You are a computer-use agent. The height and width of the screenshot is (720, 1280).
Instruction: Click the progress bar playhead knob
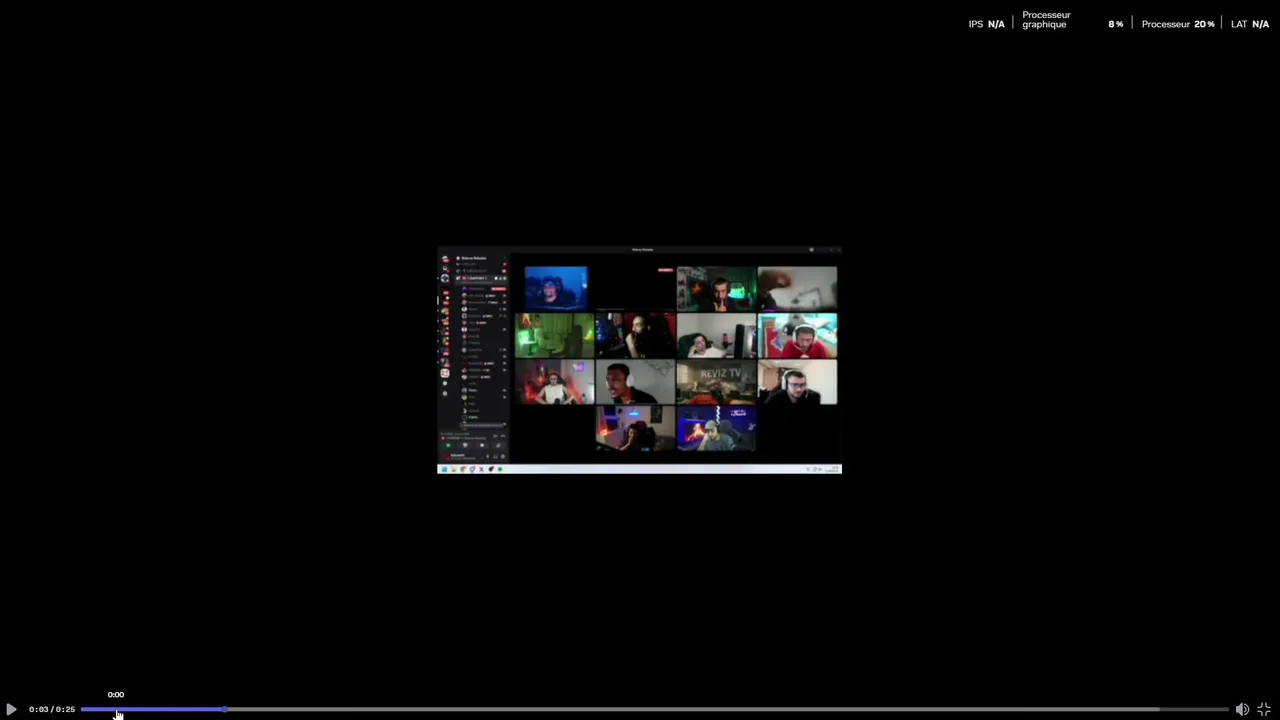point(225,709)
